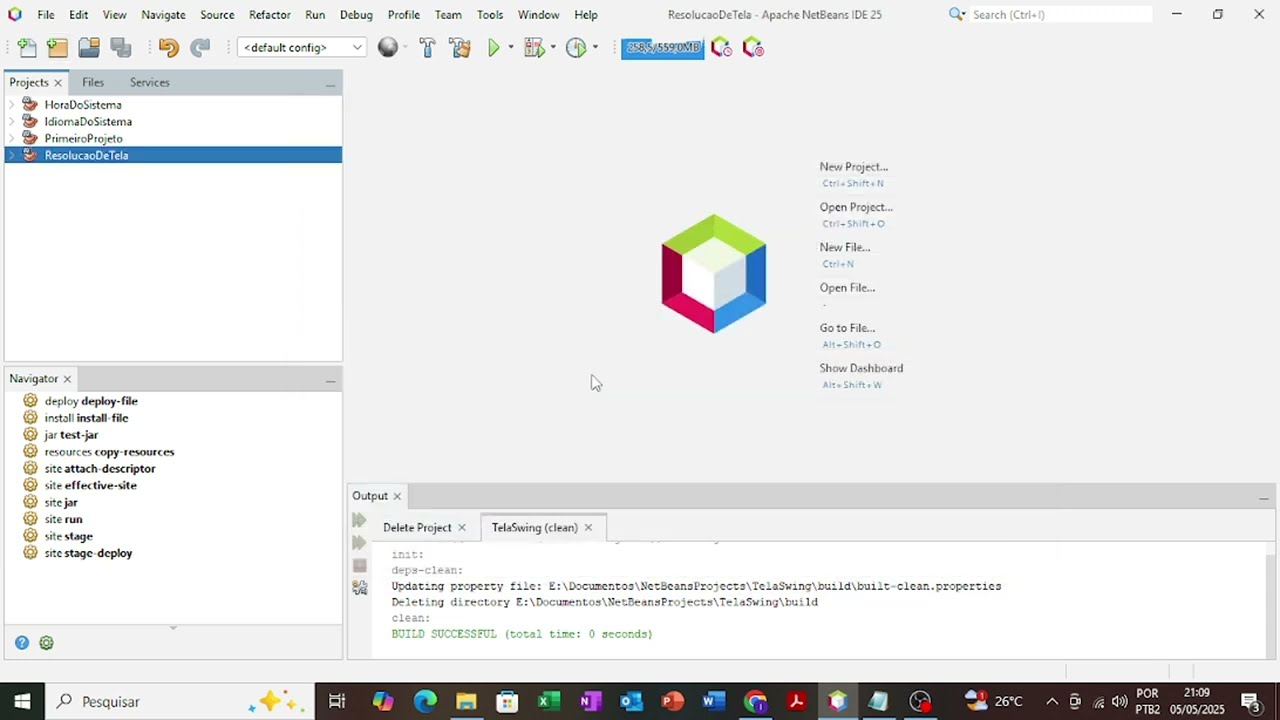Viewport: 1280px width, 720px height.
Task: Close the Navigator panel tab
Action: [68, 379]
